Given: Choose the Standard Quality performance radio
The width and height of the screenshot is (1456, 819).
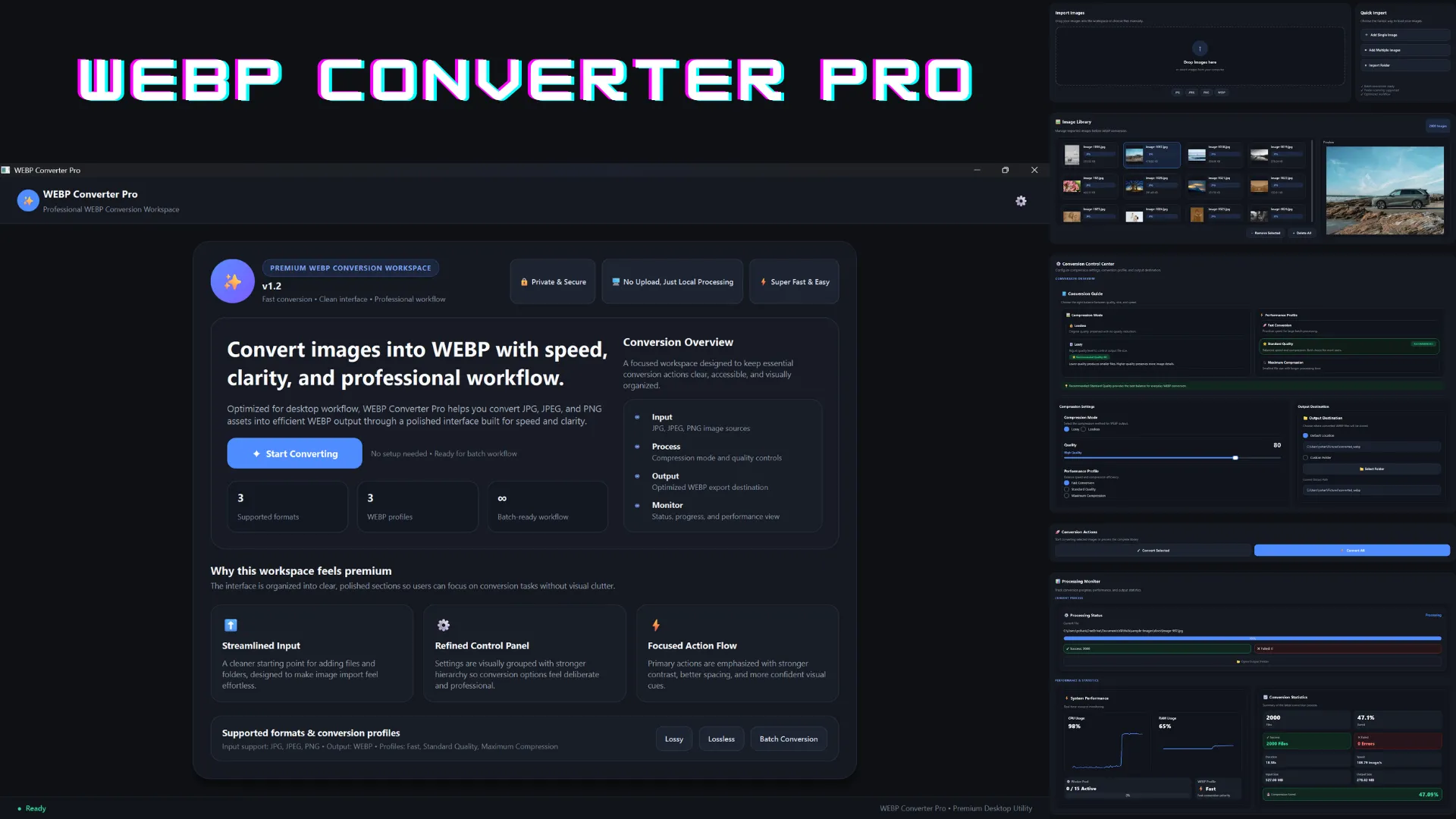Looking at the screenshot, I should click(1067, 489).
